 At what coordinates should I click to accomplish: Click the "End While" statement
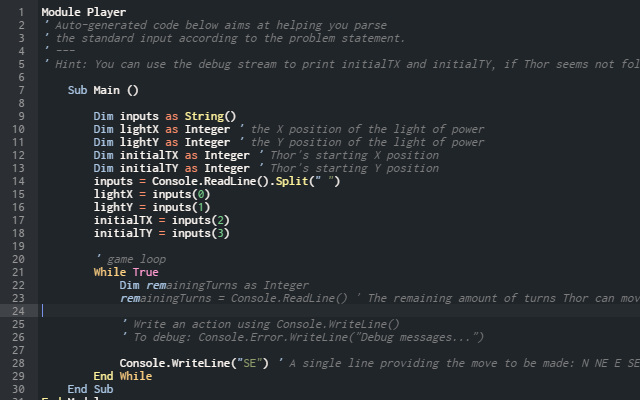[x=122, y=376]
